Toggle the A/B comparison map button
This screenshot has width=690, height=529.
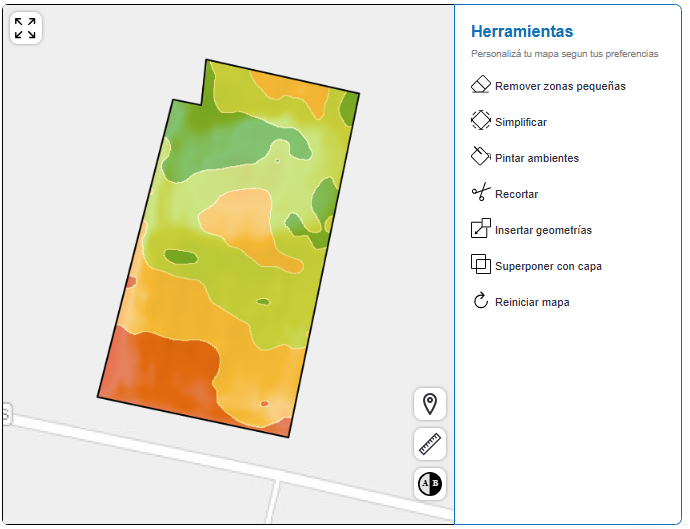pyautogui.click(x=430, y=484)
